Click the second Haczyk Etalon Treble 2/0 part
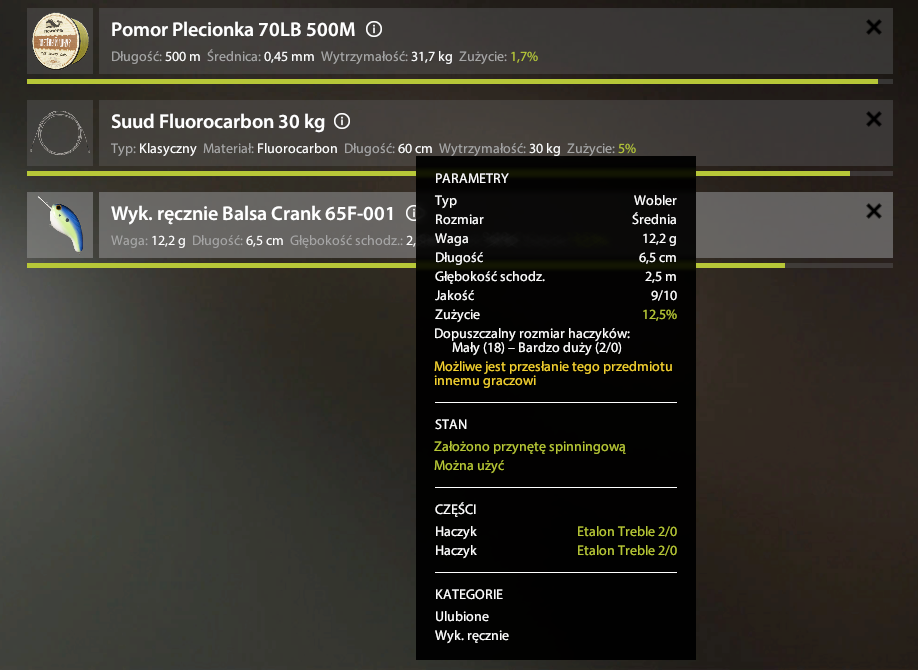The image size is (918, 670). (556, 551)
